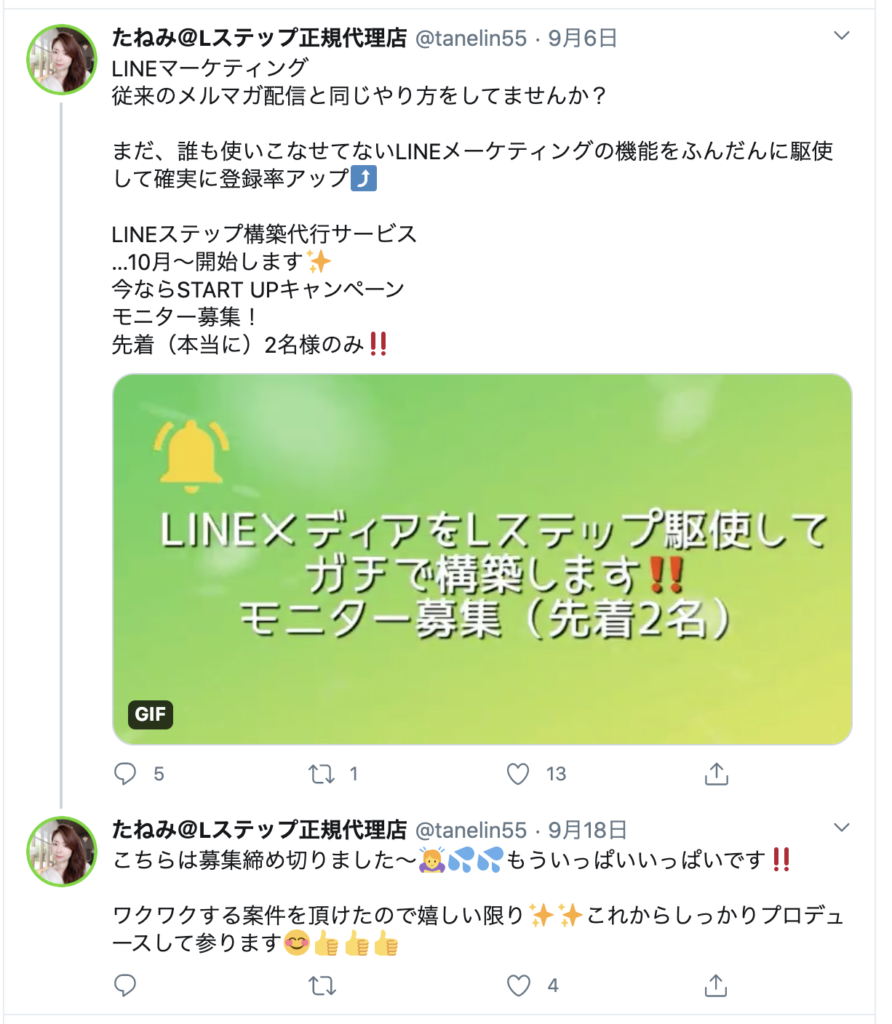Retweet the LINE marketing tweet
Viewport: 892px width, 1024px height.
(x=321, y=773)
